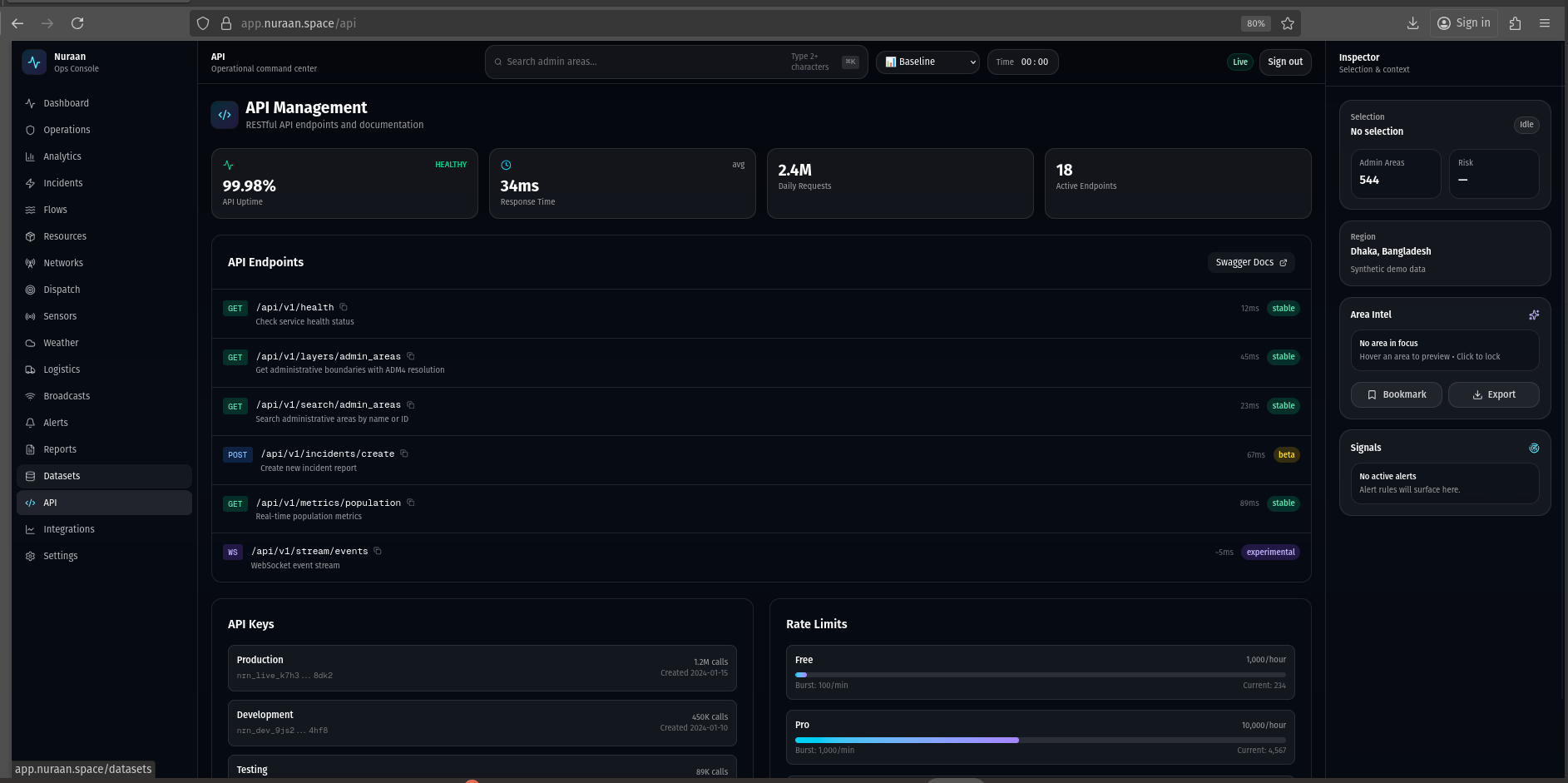The width and height of the screenshot is (1568, 783).
Task: Open the Baseline scenario dropdown
Action: tap(927, 62)
